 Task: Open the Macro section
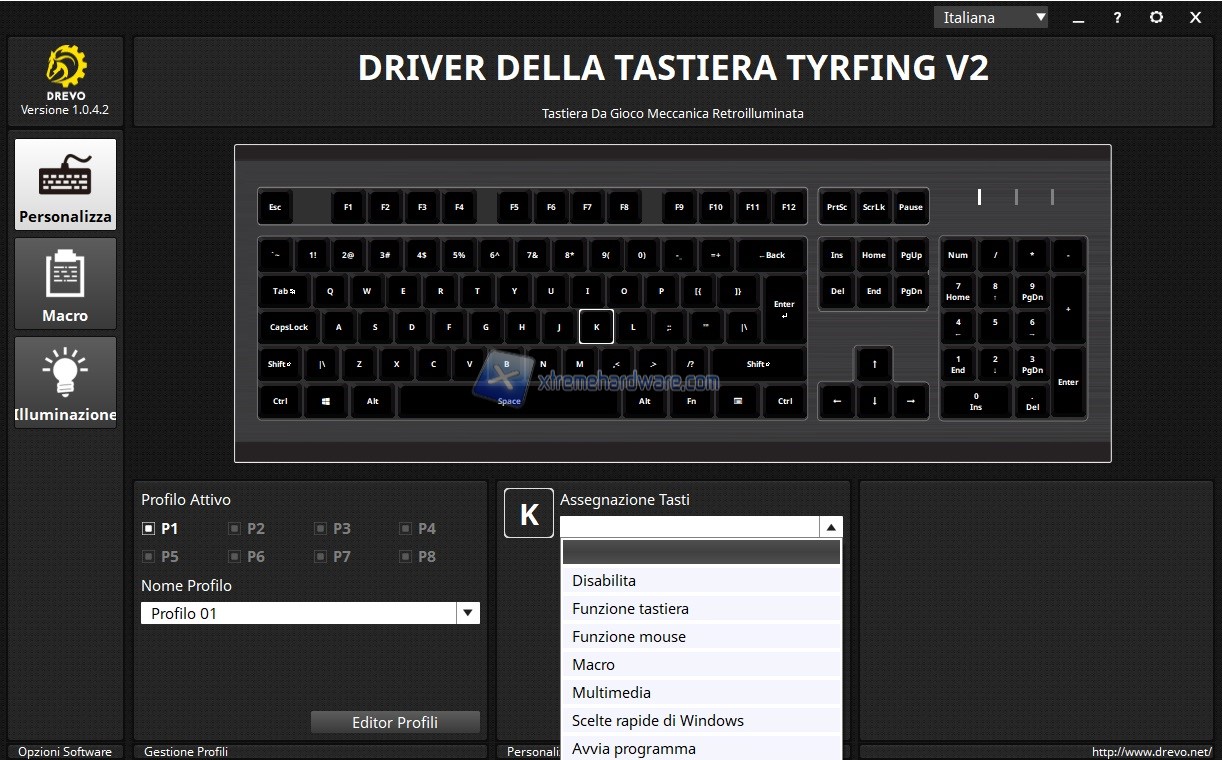click(x=65, y=283)
